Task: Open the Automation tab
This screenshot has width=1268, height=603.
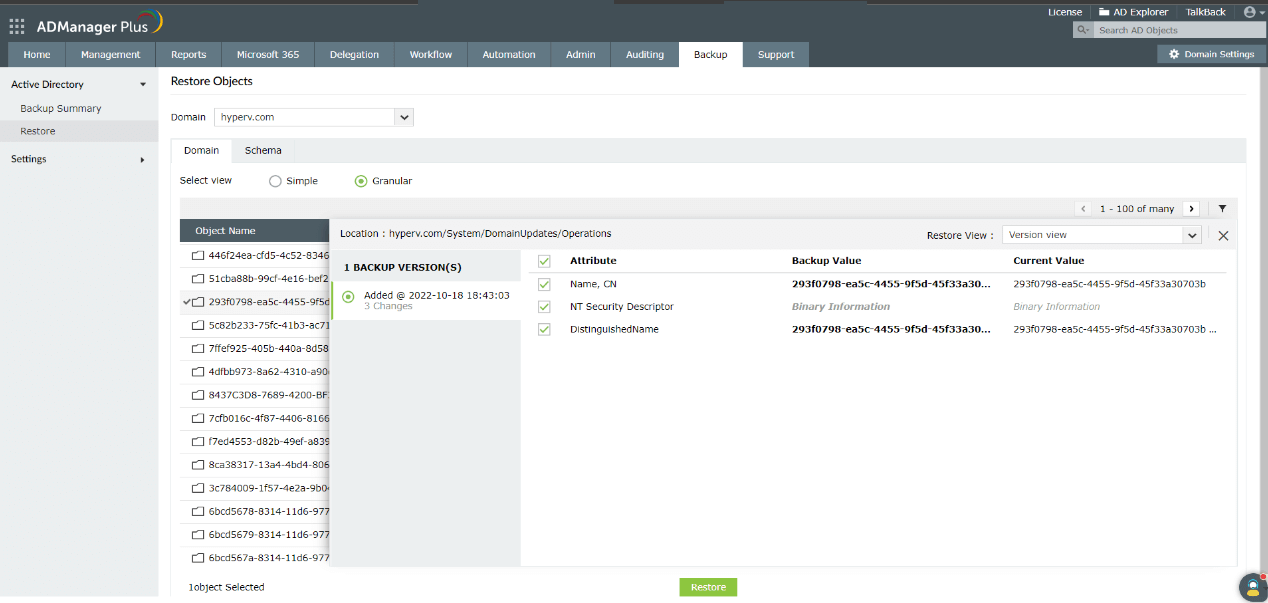Action: [x=509, y=55]
